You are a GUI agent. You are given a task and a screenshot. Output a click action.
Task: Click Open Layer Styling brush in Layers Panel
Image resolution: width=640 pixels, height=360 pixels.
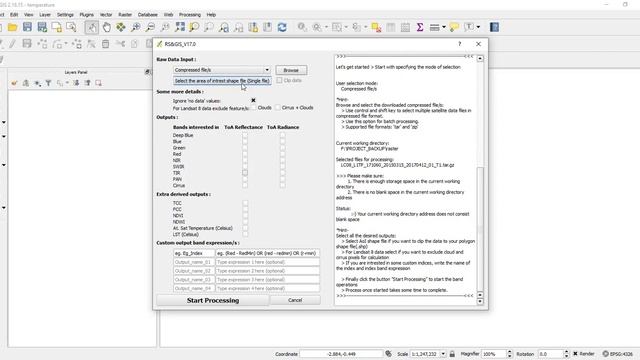pyautogui.click(x=14, y=83)
